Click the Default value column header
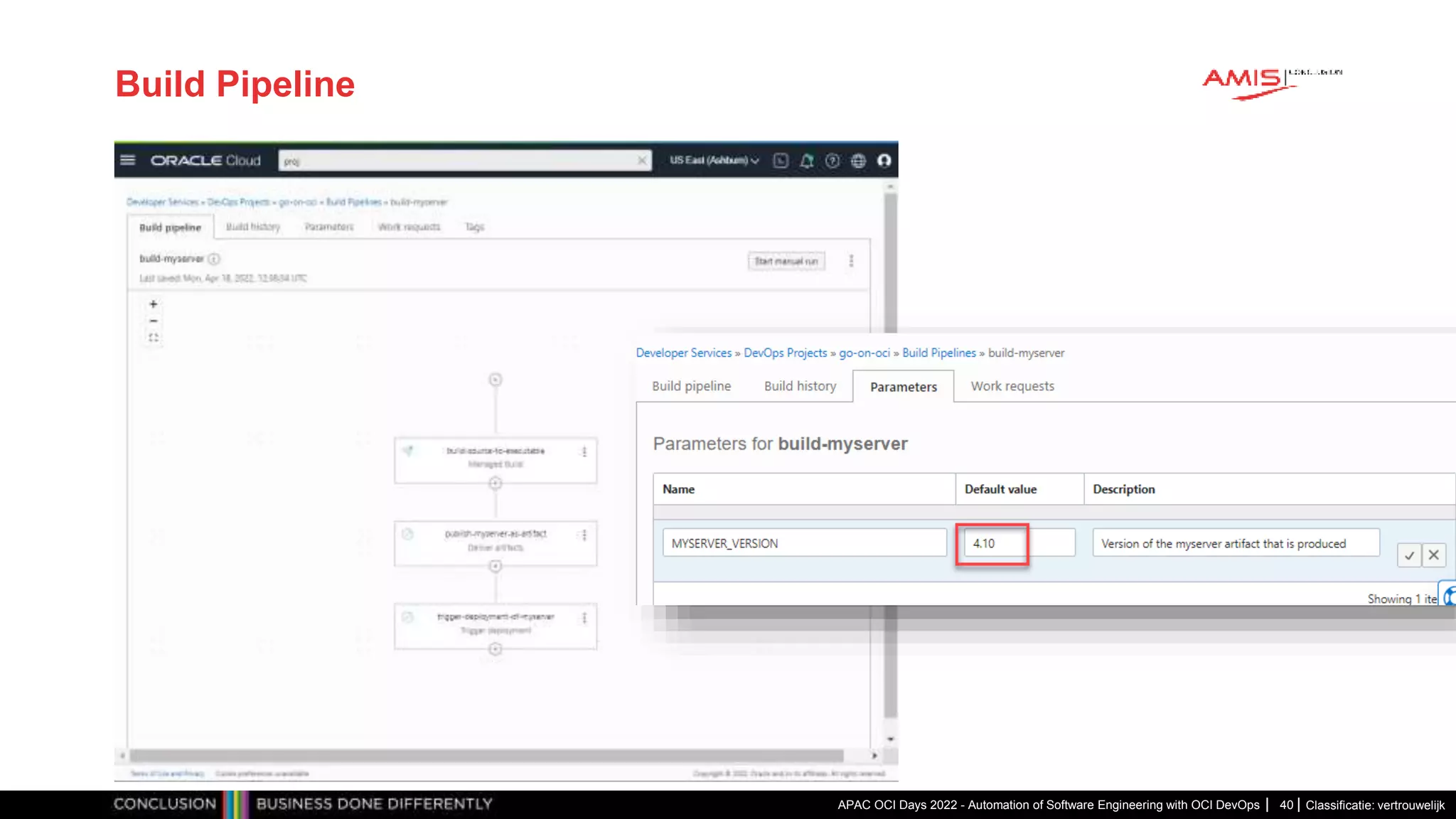The image size is (1456, 819). 1019,489
